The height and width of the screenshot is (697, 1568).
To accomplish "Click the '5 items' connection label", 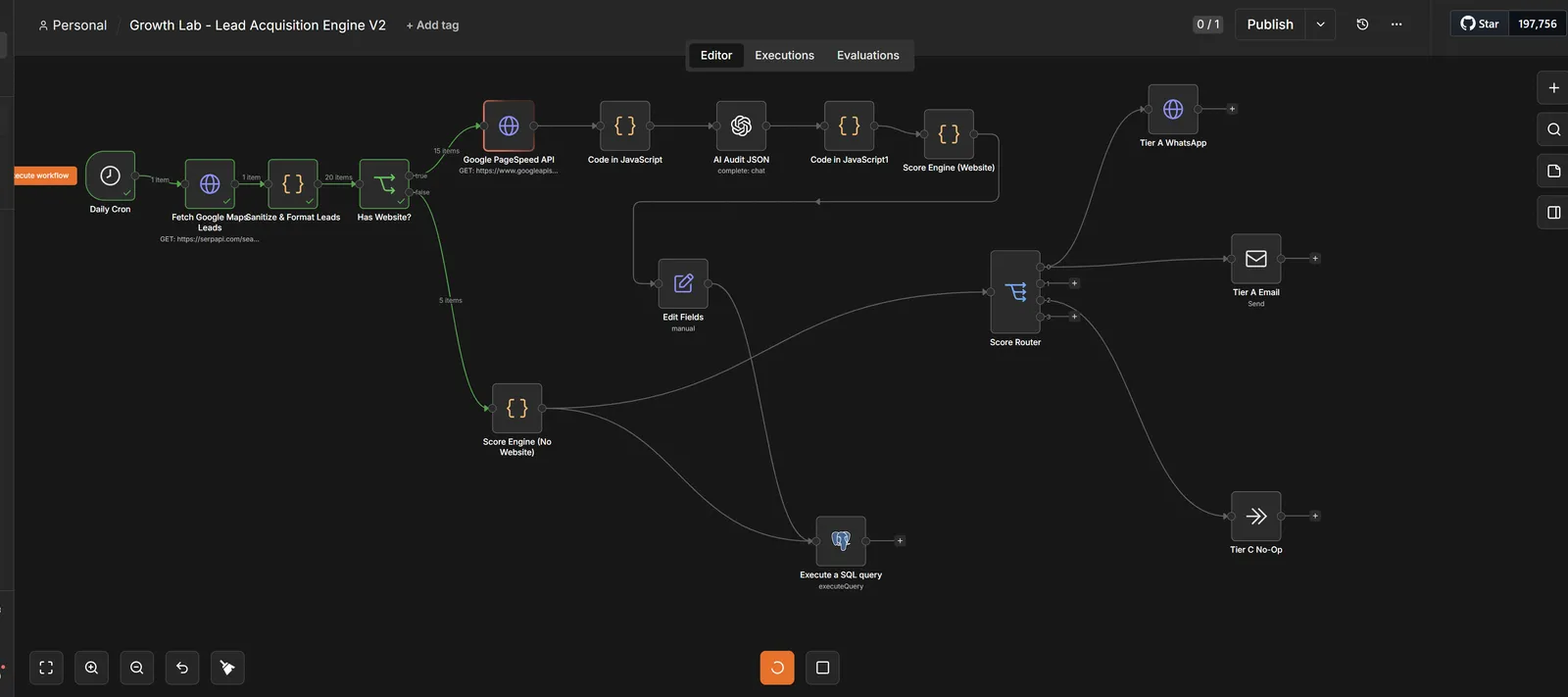I will click(451, 300).
